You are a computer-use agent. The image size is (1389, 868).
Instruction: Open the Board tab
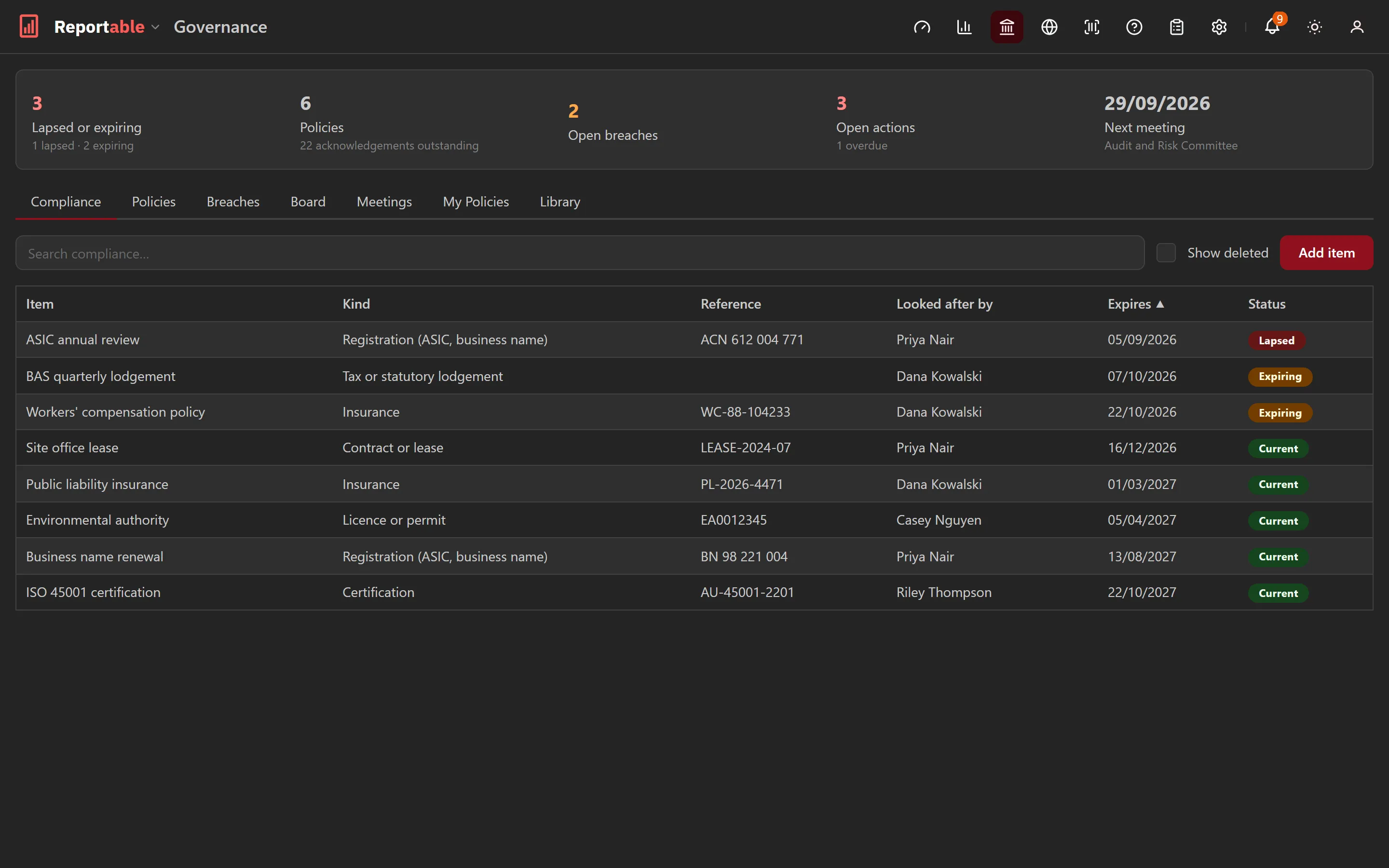click(308, 202)
